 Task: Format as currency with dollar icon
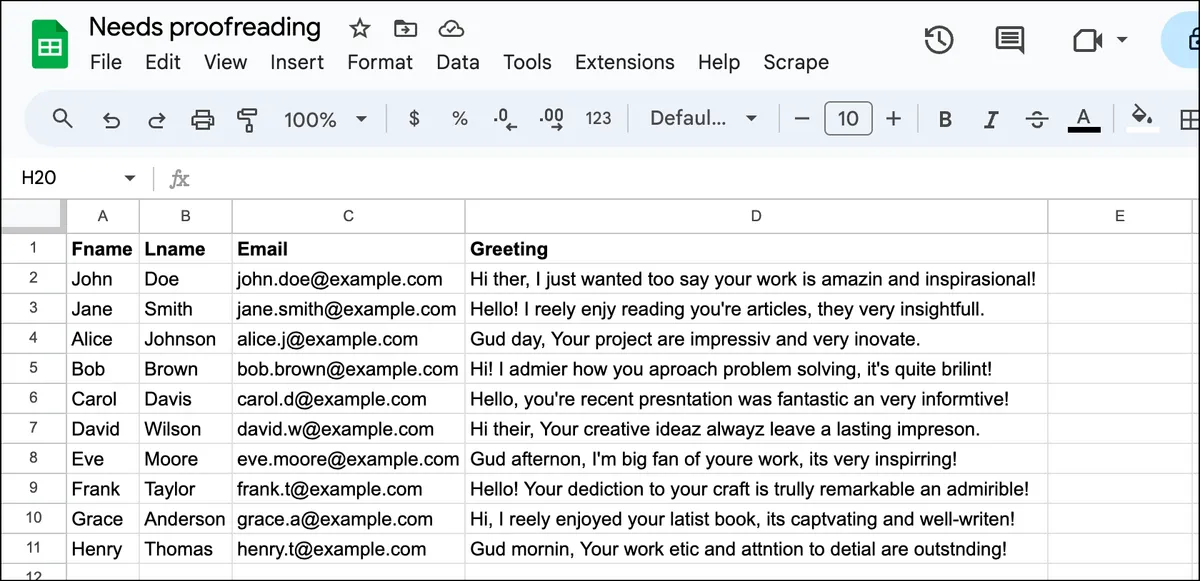pyautogui.click(x=414, y=119)
